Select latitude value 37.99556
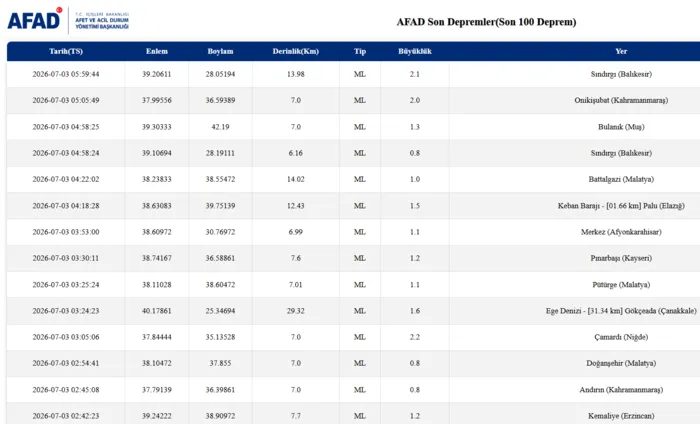The width and height of the screenshot is (700, 424). (x=157, y=100)
